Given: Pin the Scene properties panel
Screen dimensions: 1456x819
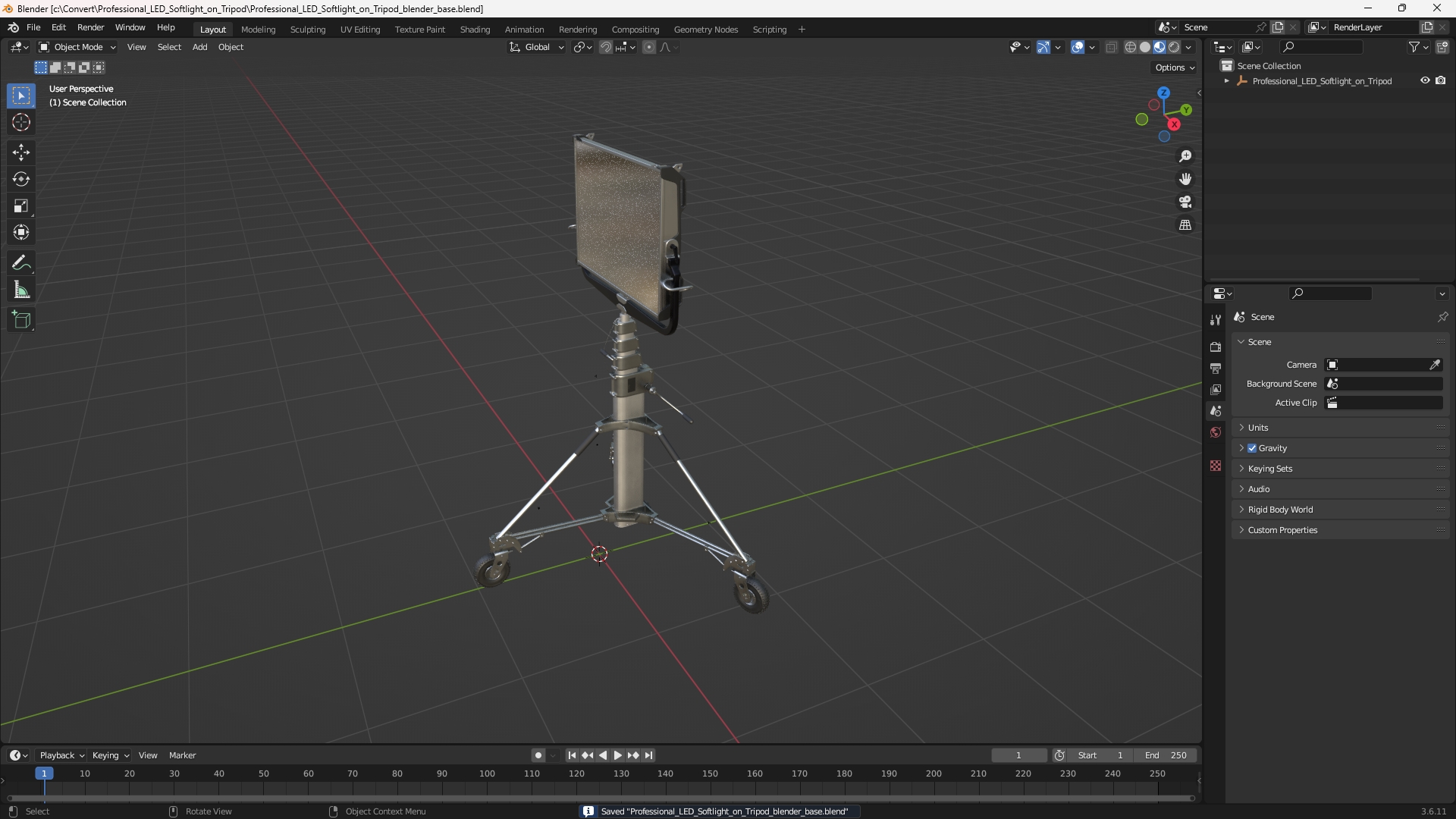Looking at the screenshot, I should pos(1442,317).
